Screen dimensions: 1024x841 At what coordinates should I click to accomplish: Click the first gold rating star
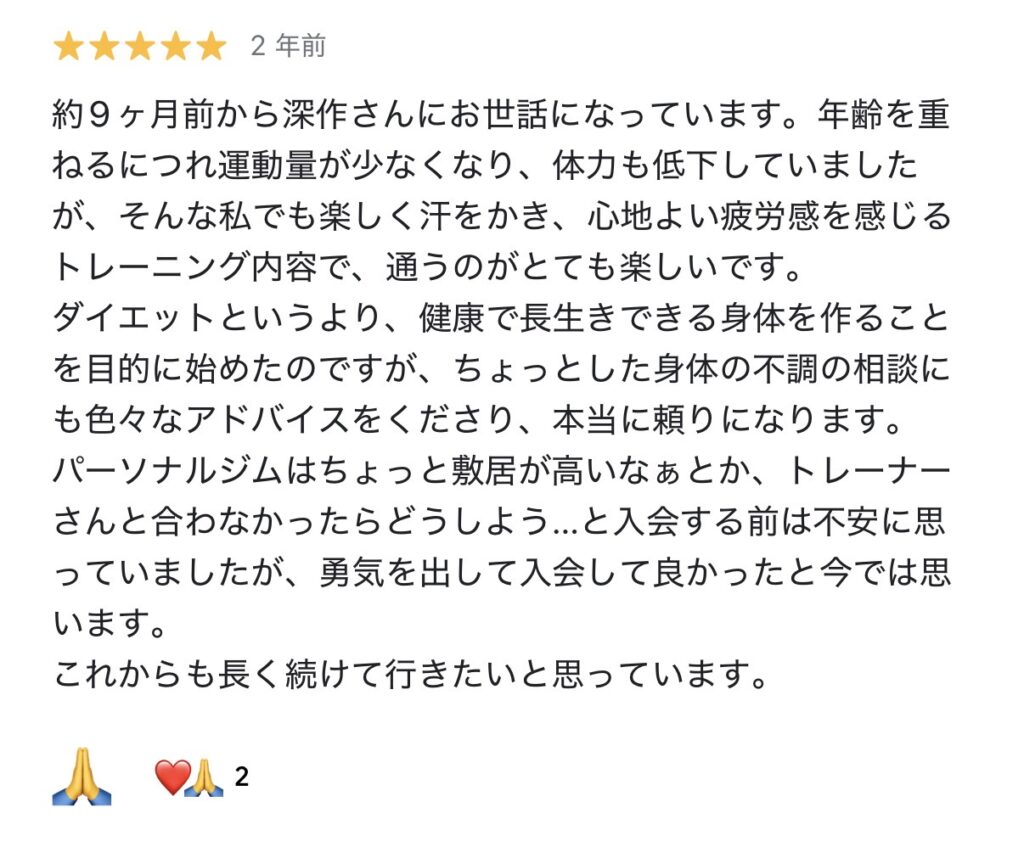point(68,46)
